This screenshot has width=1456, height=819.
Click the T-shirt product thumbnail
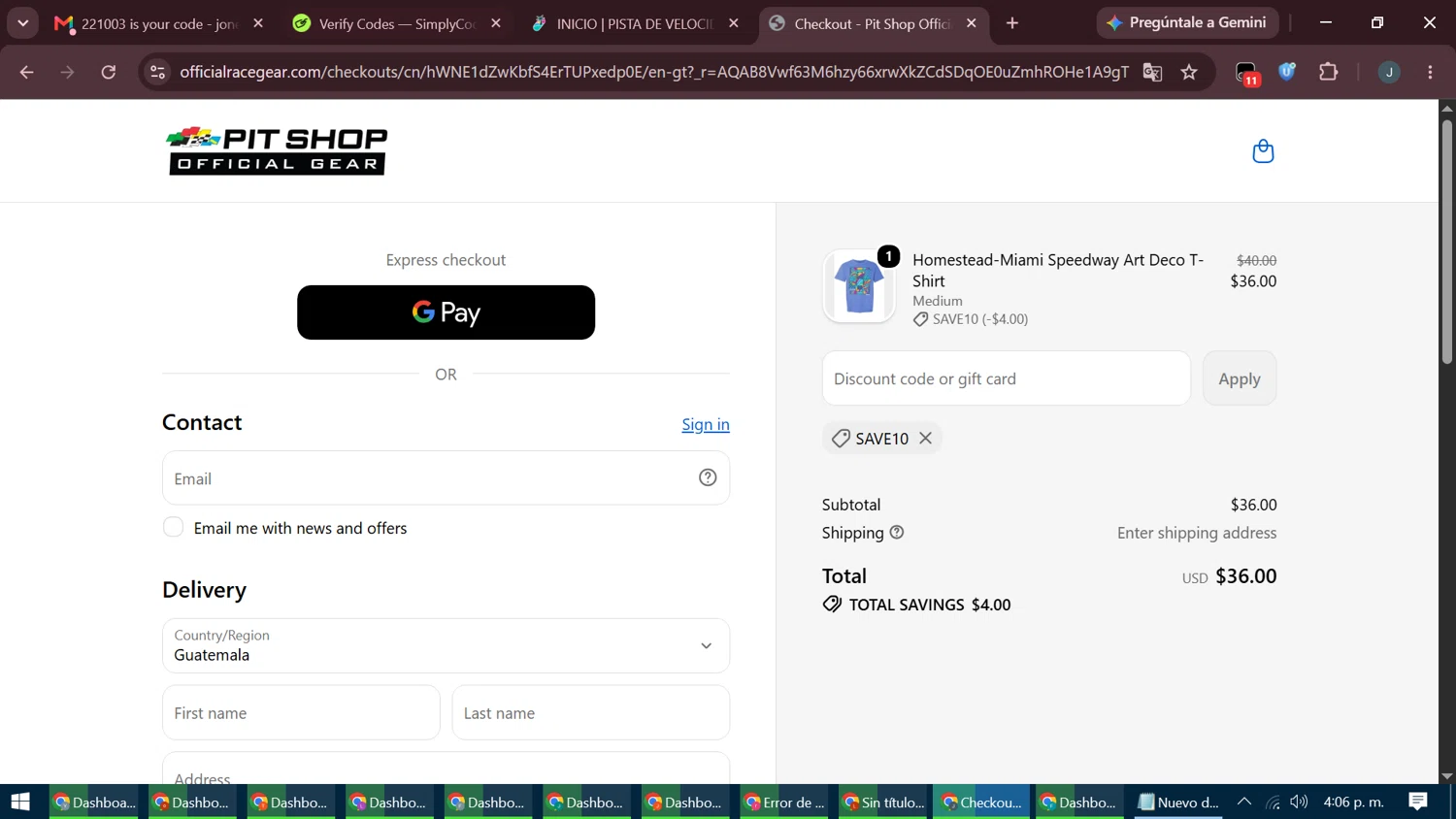click(x=859, y=286)
